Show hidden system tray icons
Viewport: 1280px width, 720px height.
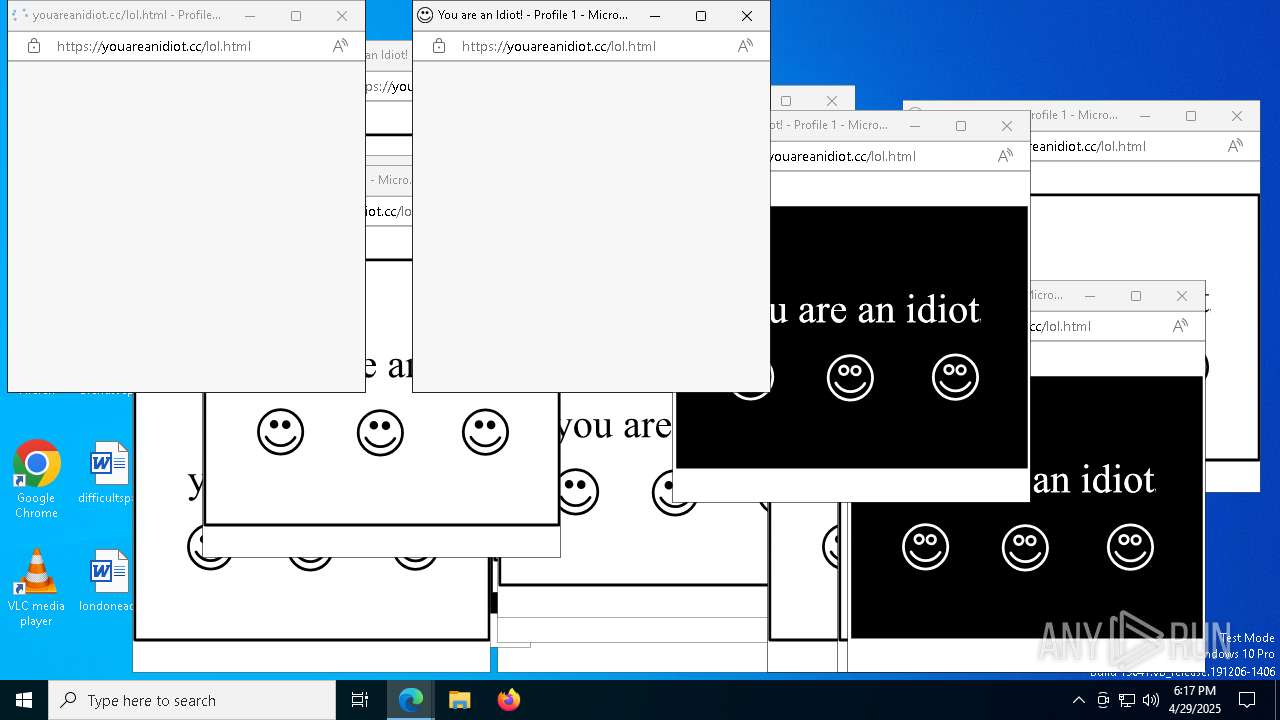click(x=1078, y=700)
